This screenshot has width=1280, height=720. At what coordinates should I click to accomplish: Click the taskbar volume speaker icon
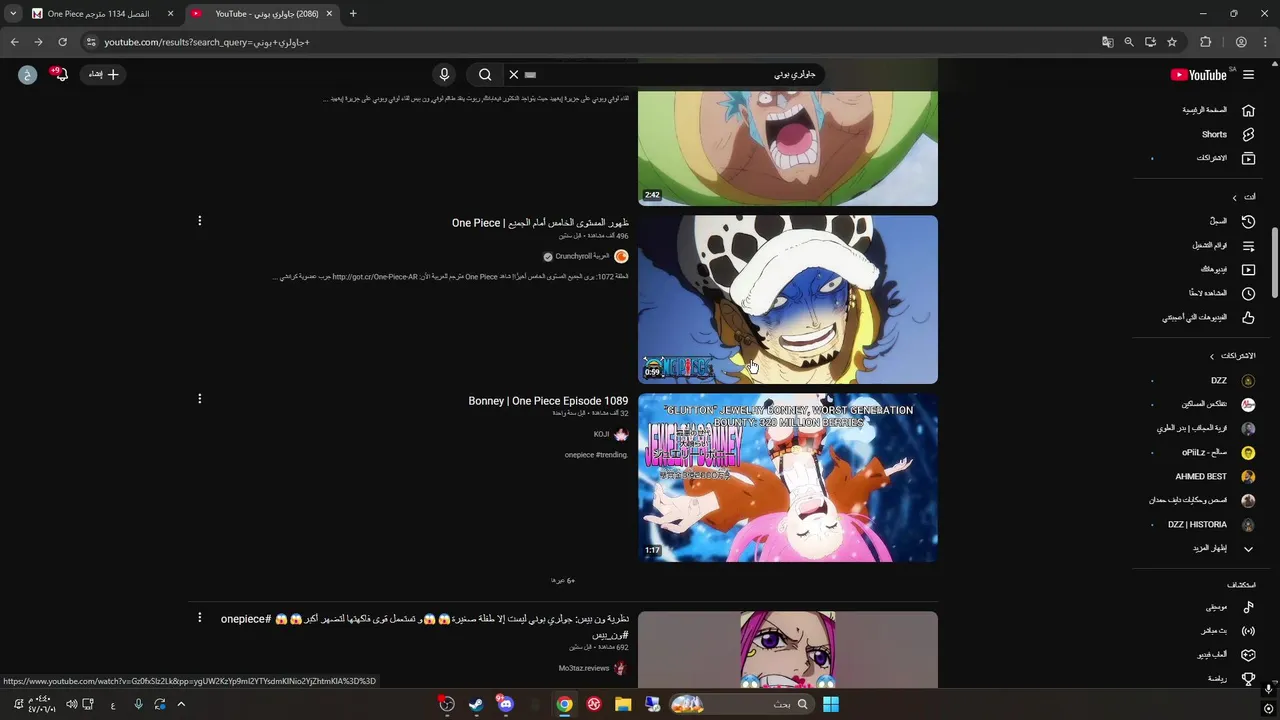(x=71, y=704)
